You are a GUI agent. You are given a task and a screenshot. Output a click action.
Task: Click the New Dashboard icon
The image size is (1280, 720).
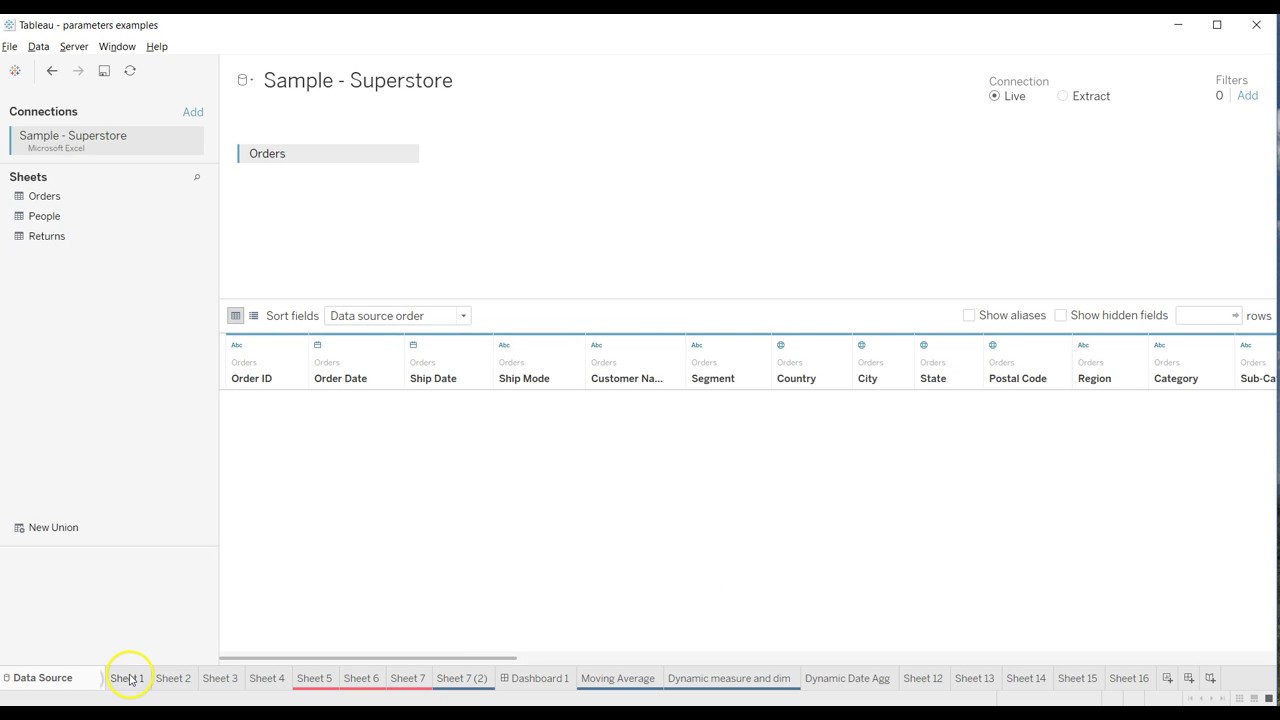pyautogui.click(x=1189, y=678)
